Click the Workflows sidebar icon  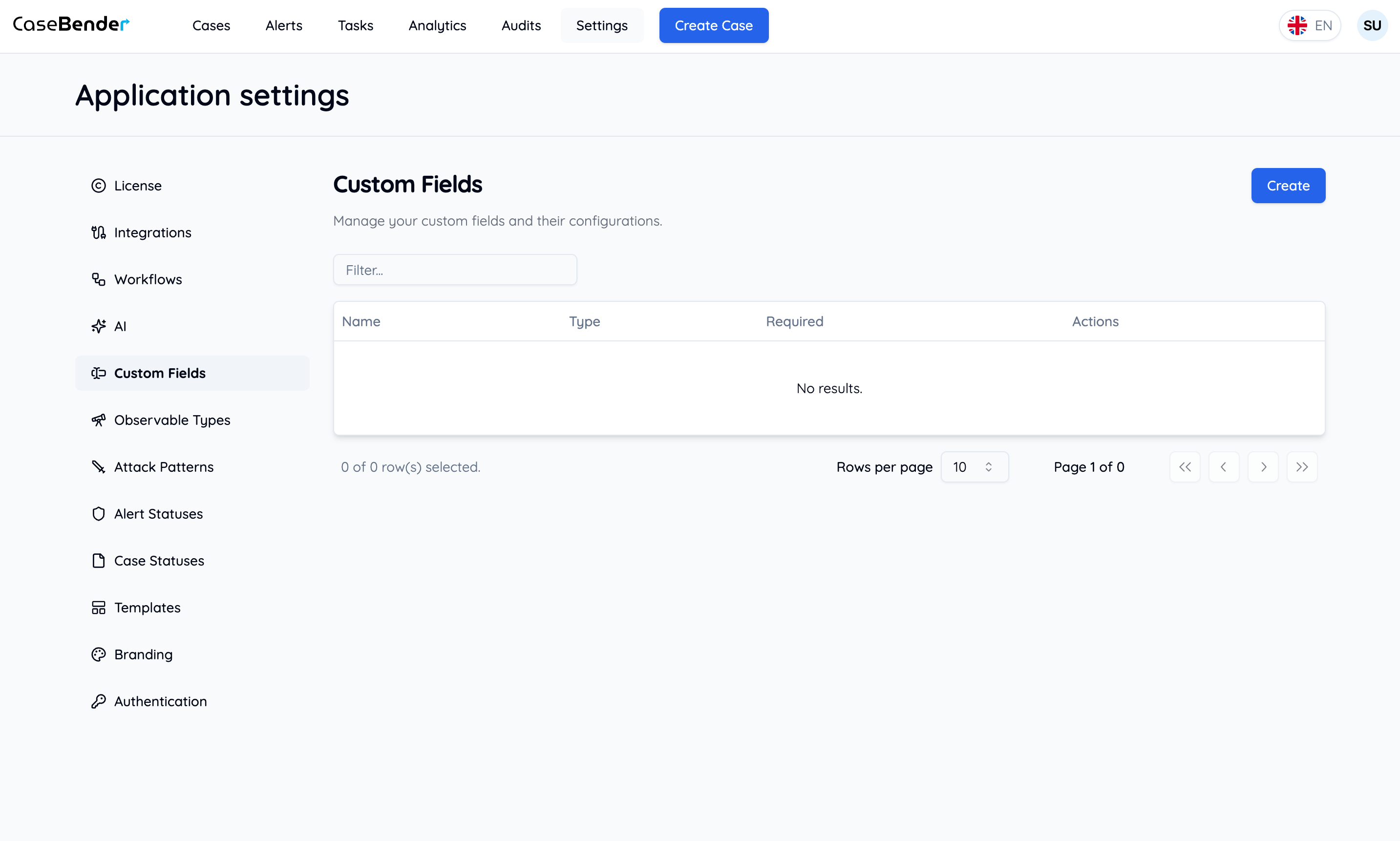point(99,279)
